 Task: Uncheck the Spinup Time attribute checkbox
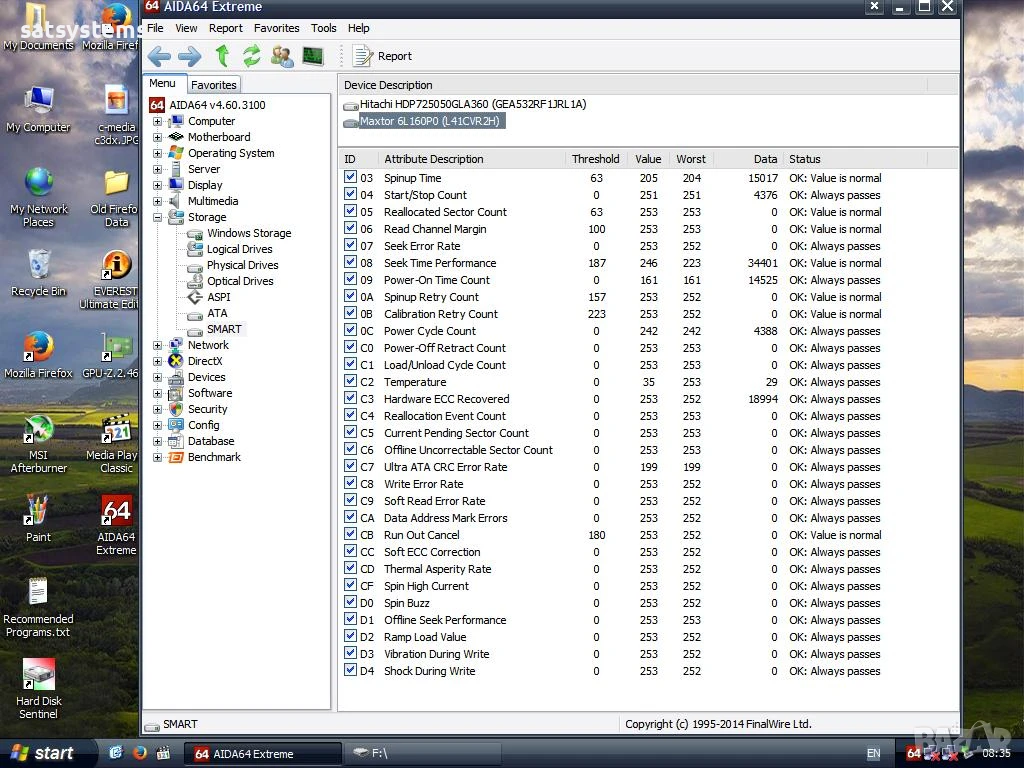click(350, 178)
